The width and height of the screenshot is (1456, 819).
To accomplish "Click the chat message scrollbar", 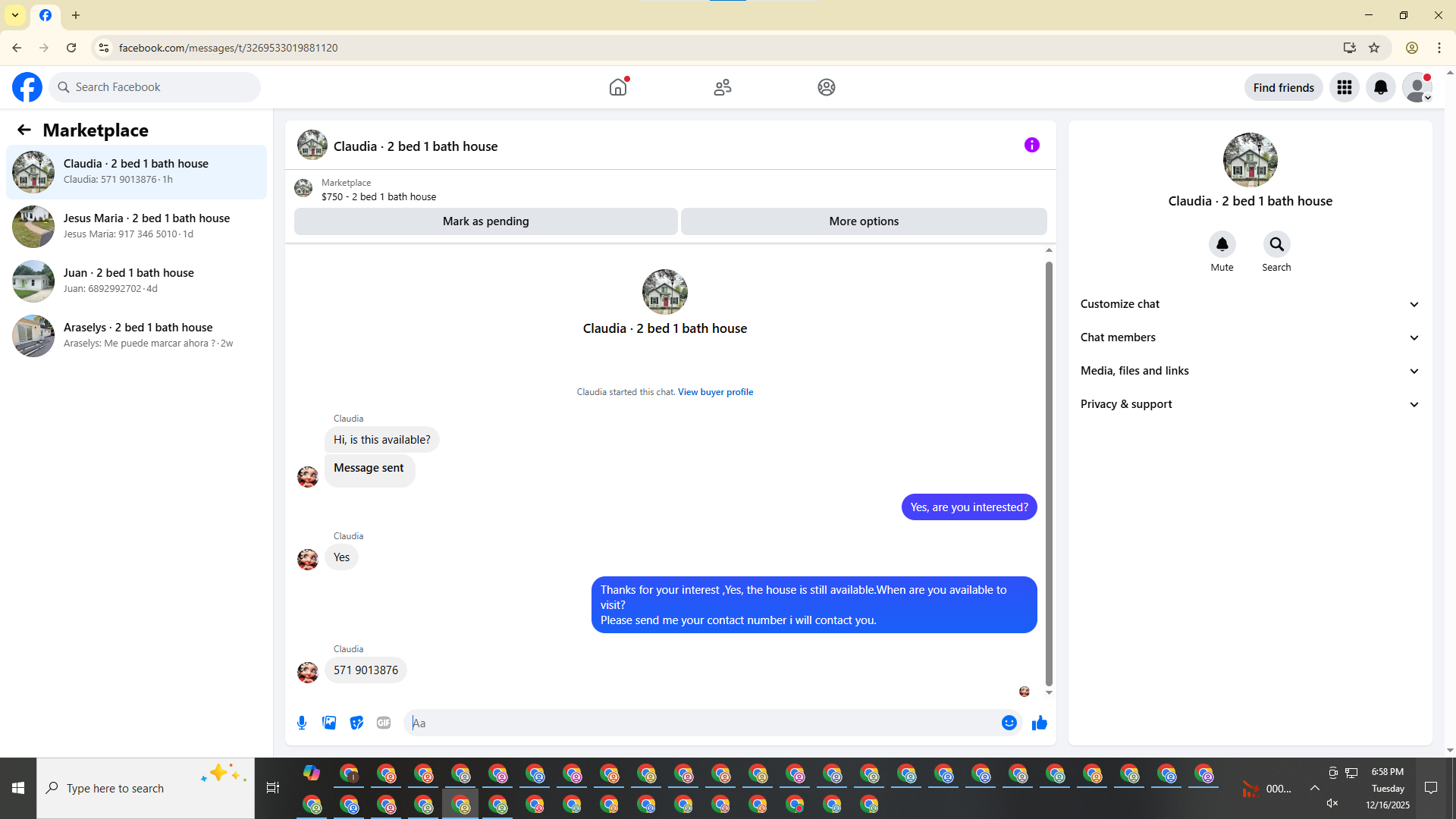I will point(1049,473).
